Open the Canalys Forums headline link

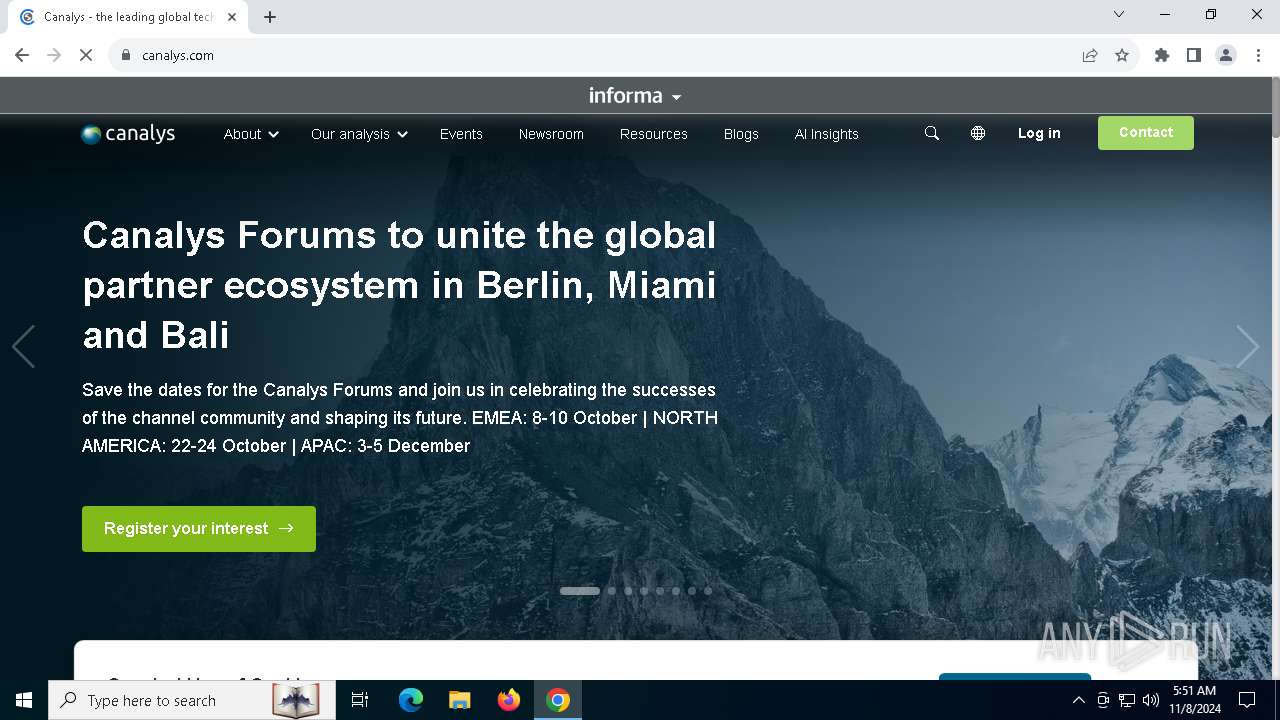point(399,285)
